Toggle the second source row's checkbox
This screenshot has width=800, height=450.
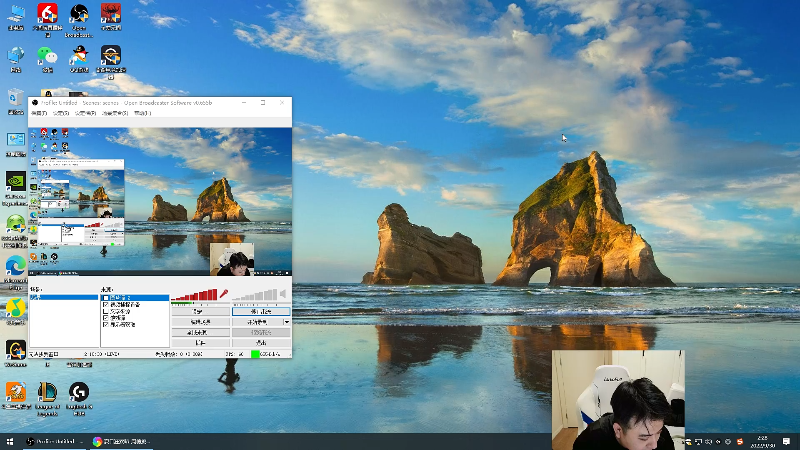[x=106, y=305]
